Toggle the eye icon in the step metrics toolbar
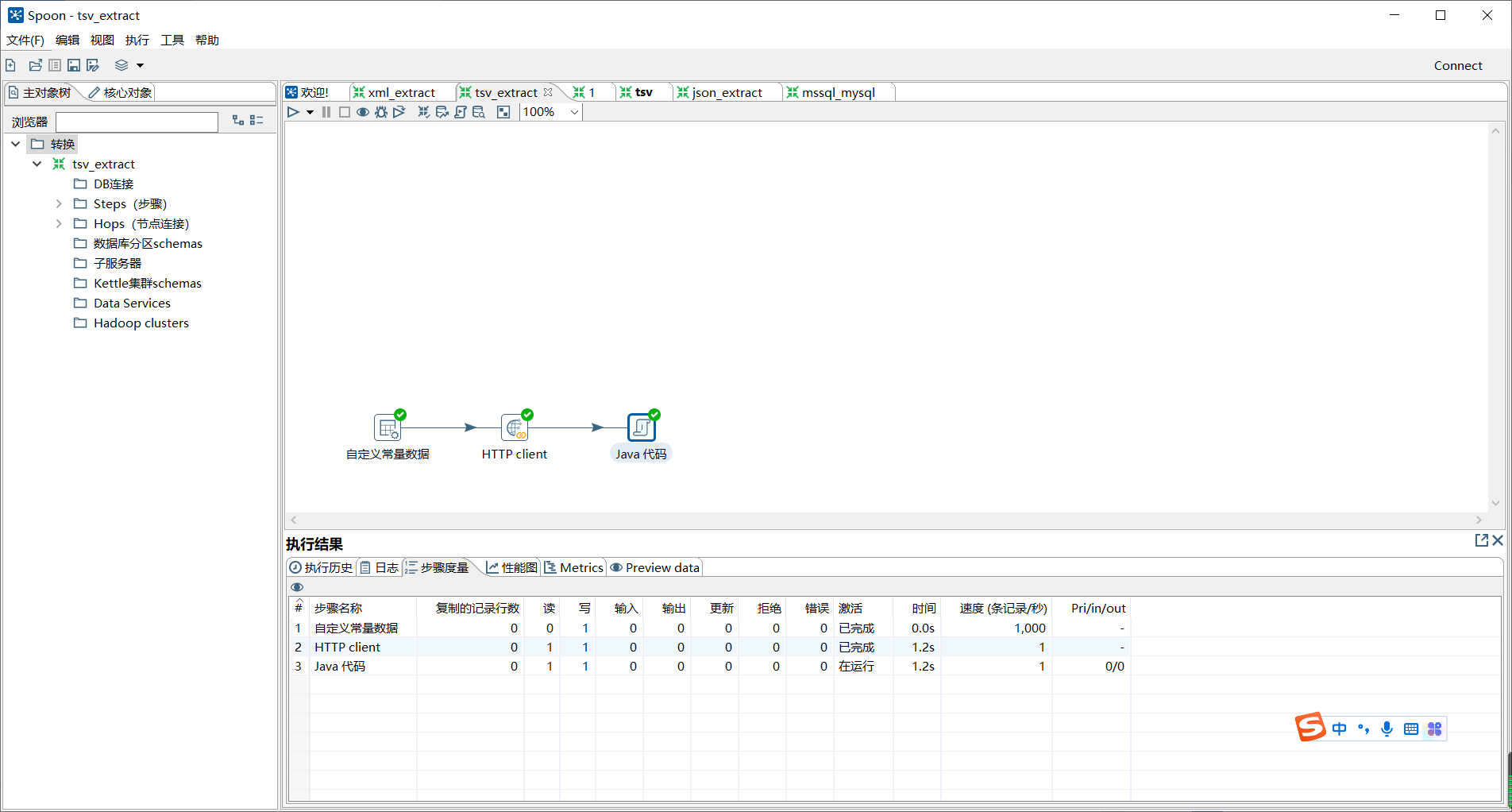Image resolution: width=1512 pixels, height=812 pixels. pyautogui.click(x=297, y=587)
